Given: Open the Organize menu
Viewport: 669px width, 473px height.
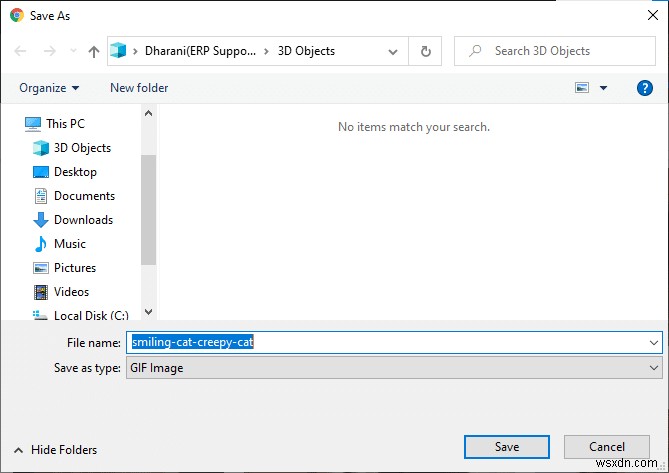Looking at the screenshot, I should [x=49, y=88].
